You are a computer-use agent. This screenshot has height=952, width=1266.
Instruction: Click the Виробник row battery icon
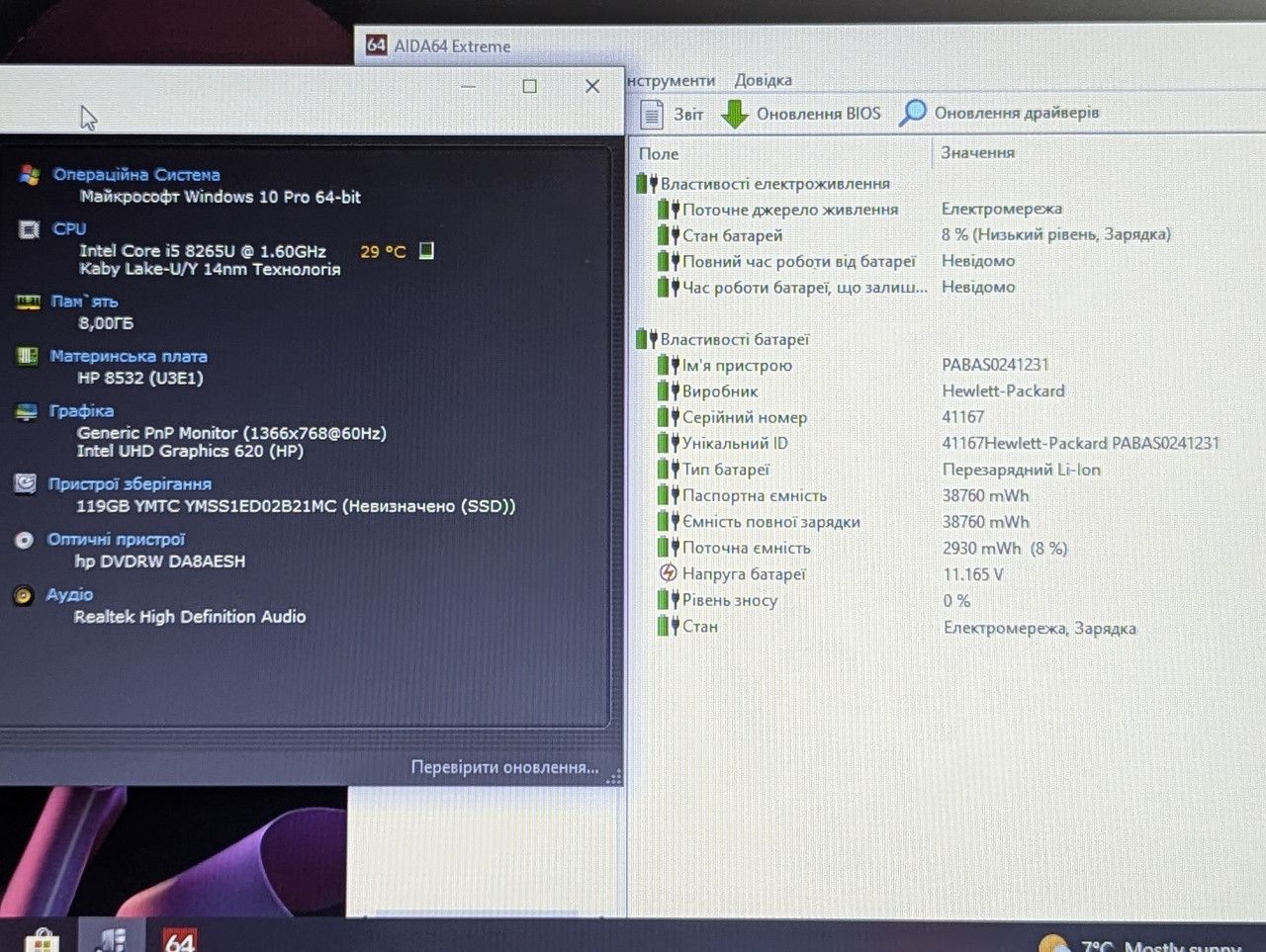pos(669,390)
